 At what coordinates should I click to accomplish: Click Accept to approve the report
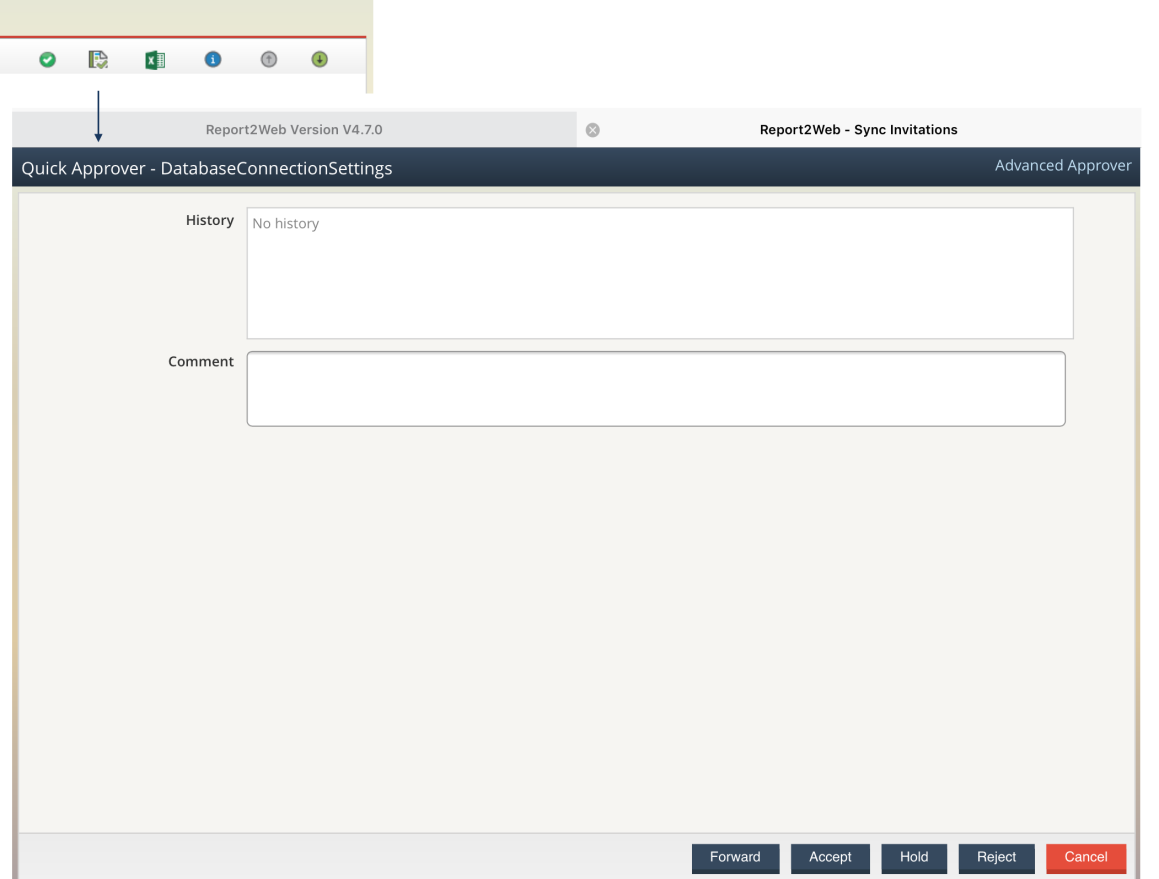pos(830,857)
